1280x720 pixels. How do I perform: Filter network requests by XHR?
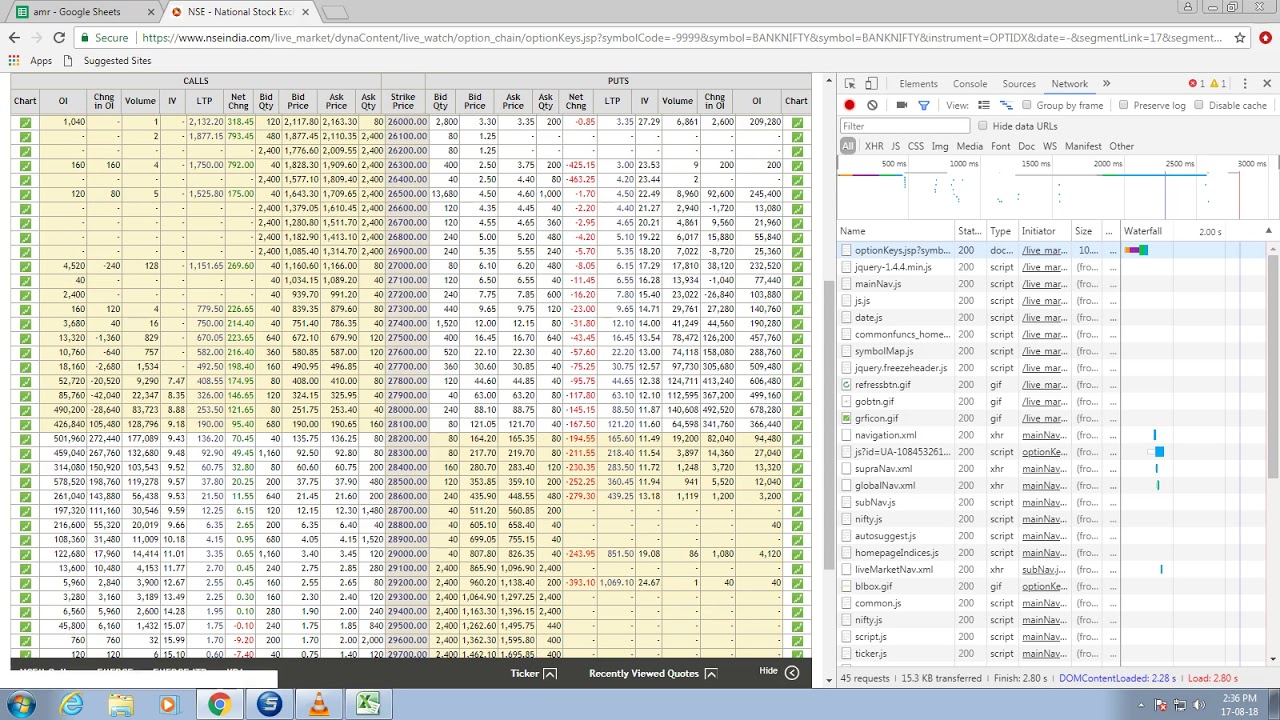point(874,146)
